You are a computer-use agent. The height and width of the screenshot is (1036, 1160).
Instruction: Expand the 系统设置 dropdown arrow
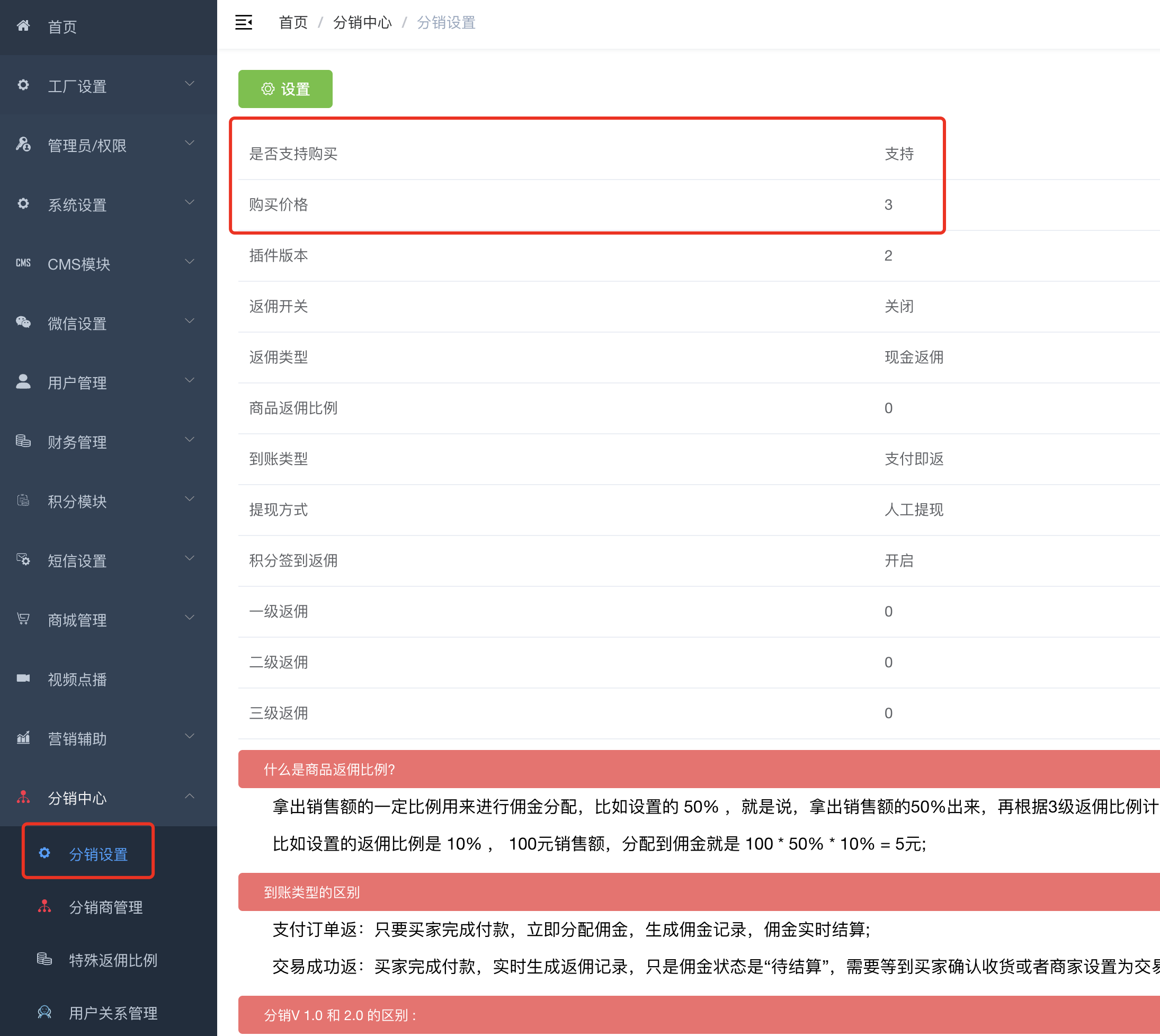point(190,203)
